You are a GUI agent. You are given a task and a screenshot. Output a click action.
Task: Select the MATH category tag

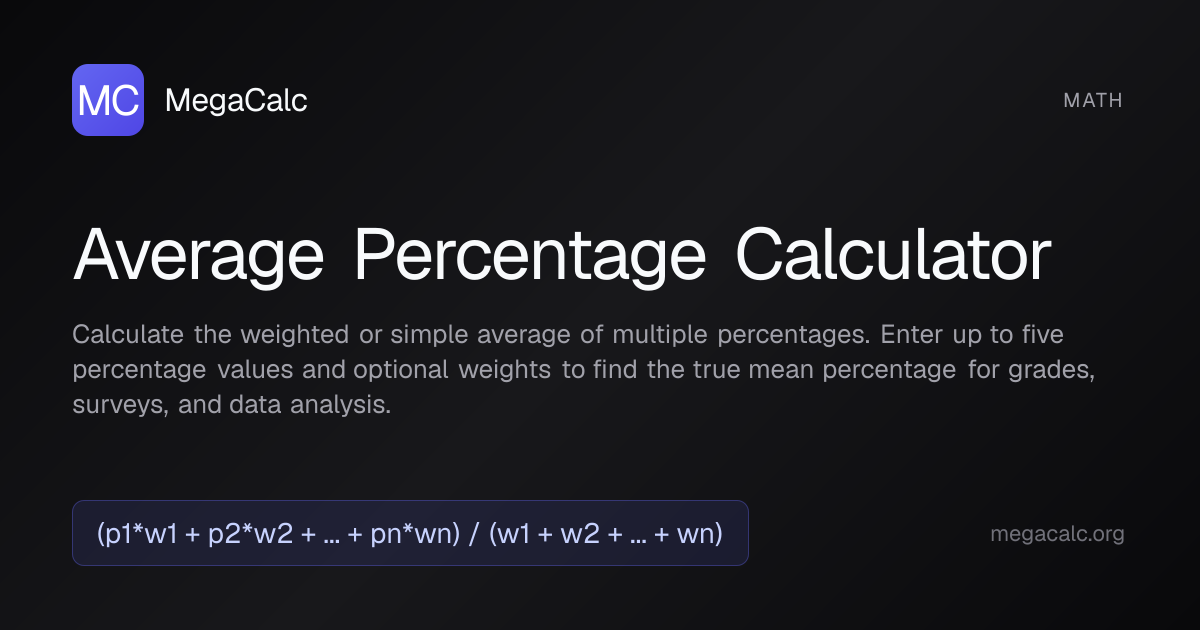[1093, 100]
